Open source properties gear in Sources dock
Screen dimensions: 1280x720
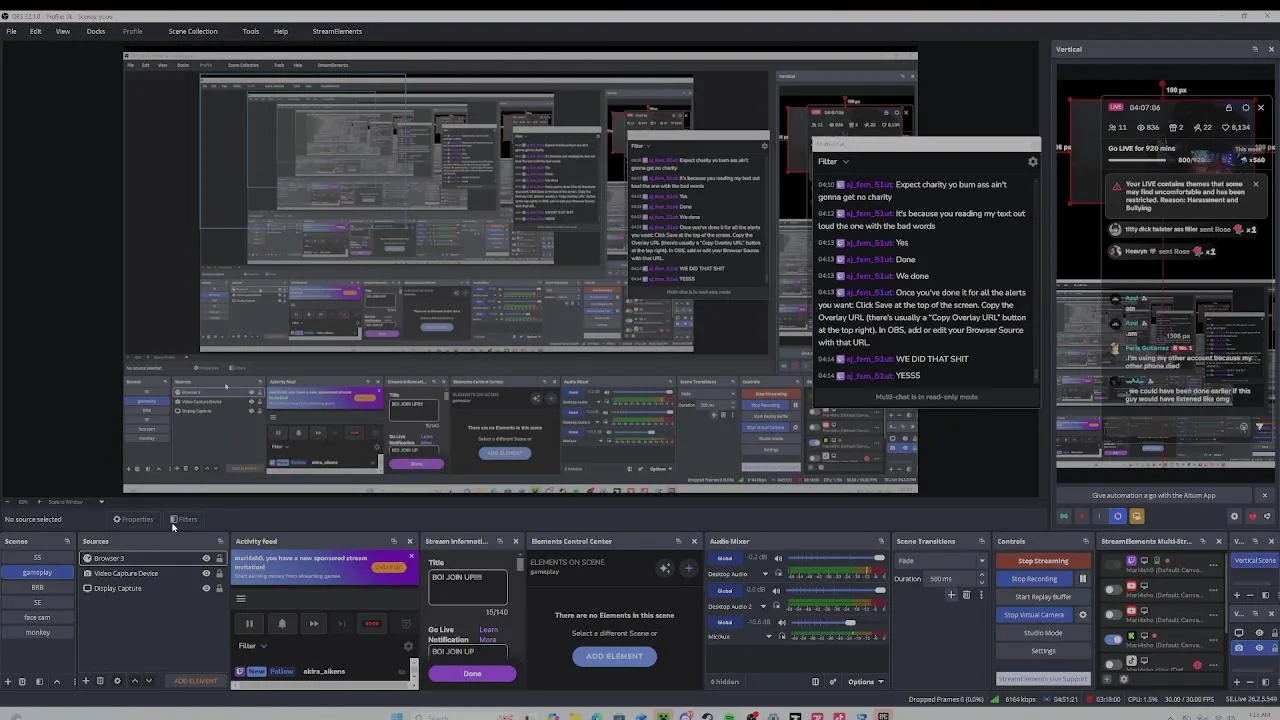[117, 681]
